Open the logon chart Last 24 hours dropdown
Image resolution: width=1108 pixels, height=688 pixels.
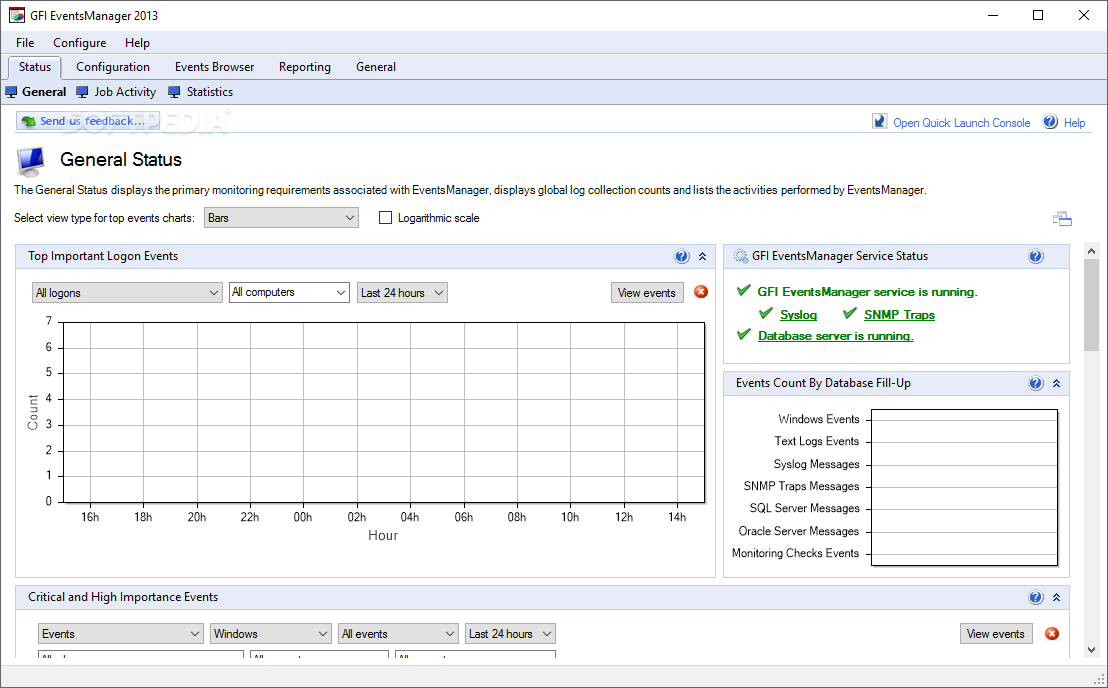pyautogui.click(x=402, y=292)
